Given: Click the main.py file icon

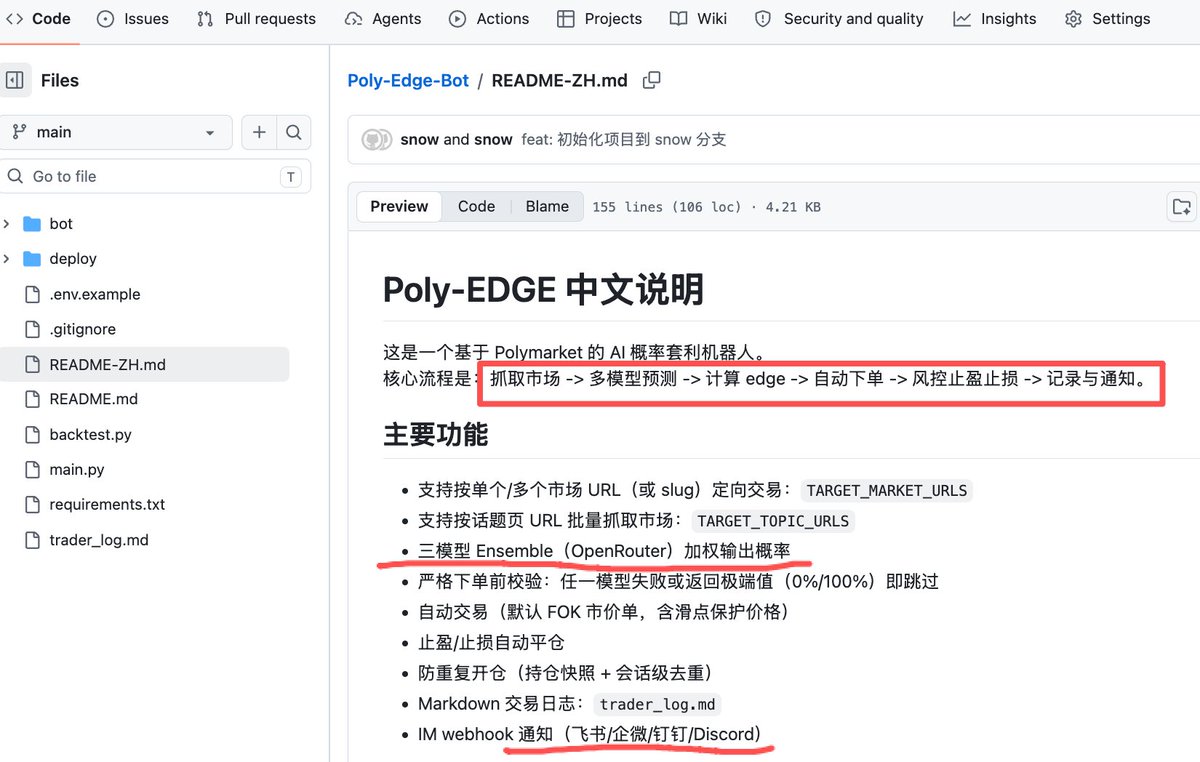Looking at the screenshot, I should tap(31, 469).
